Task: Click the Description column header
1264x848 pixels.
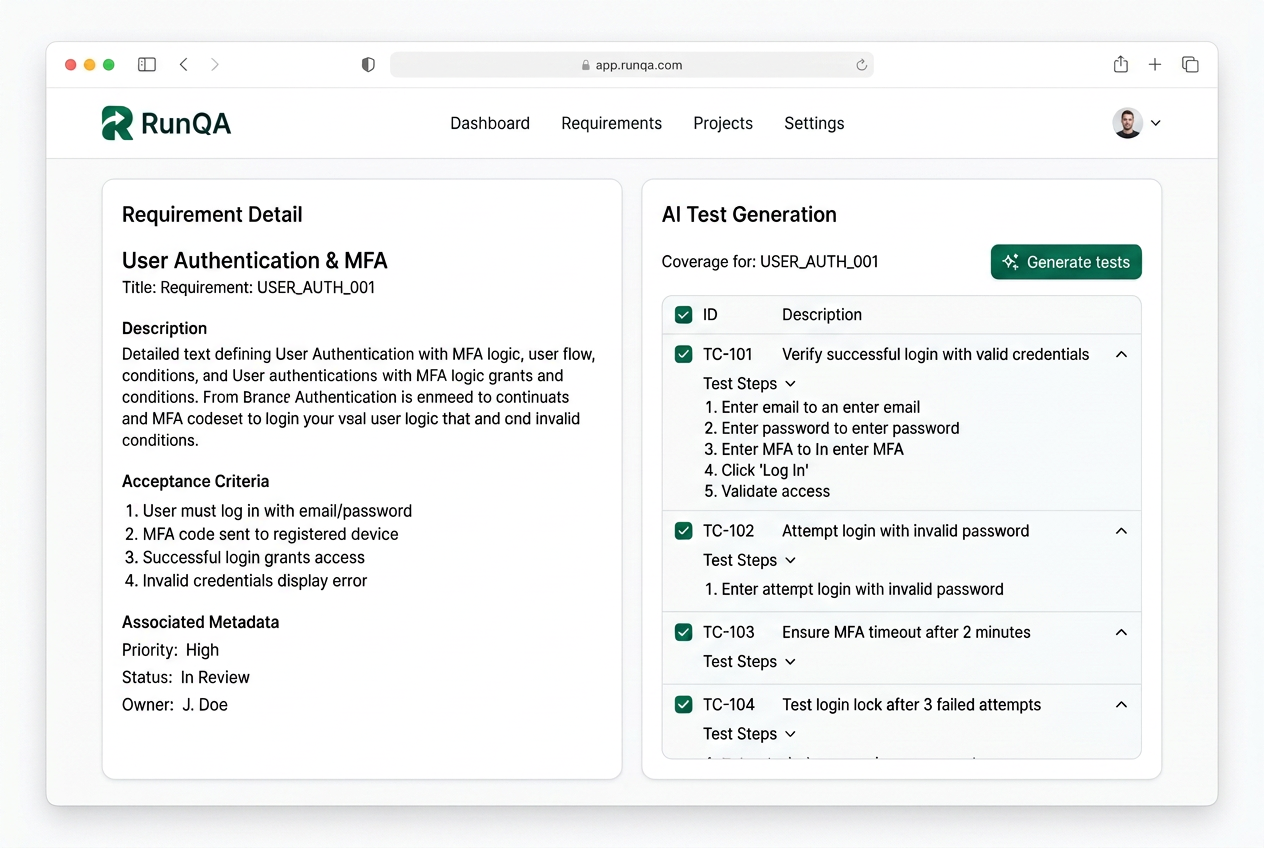Action: tap(822, 315)
